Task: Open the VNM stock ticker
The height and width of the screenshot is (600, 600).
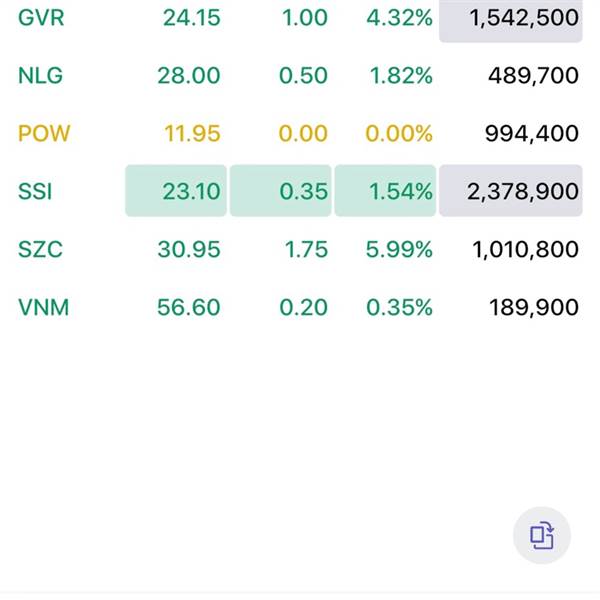Action: [x=44, y=307]
